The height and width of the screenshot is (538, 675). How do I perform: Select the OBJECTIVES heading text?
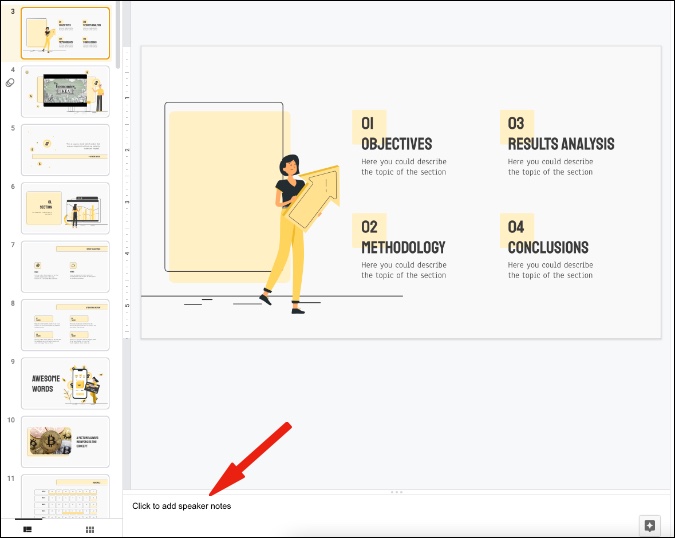tap(396, 144)
